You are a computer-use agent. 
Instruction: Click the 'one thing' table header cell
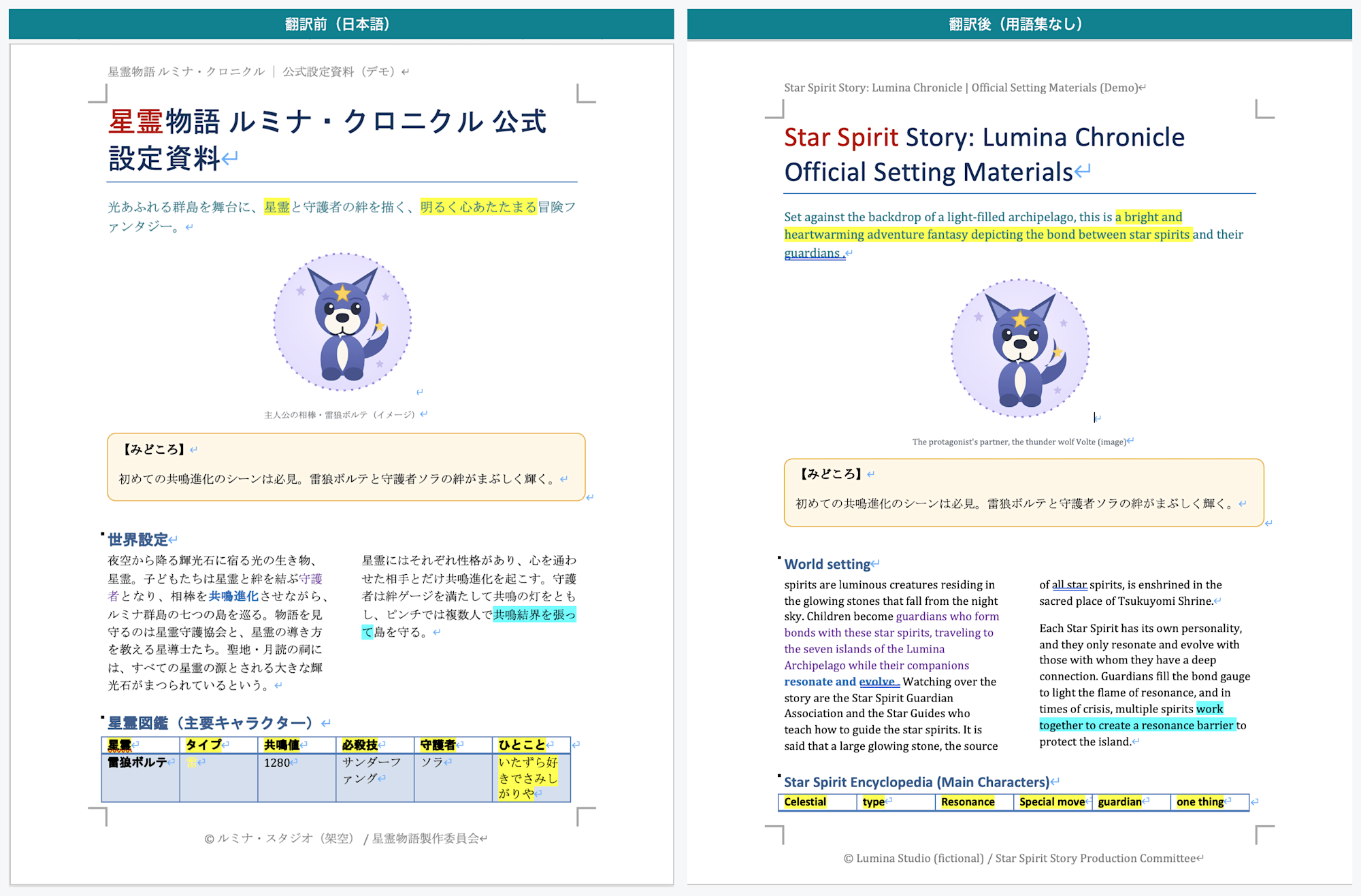(x=1209, y=802)
